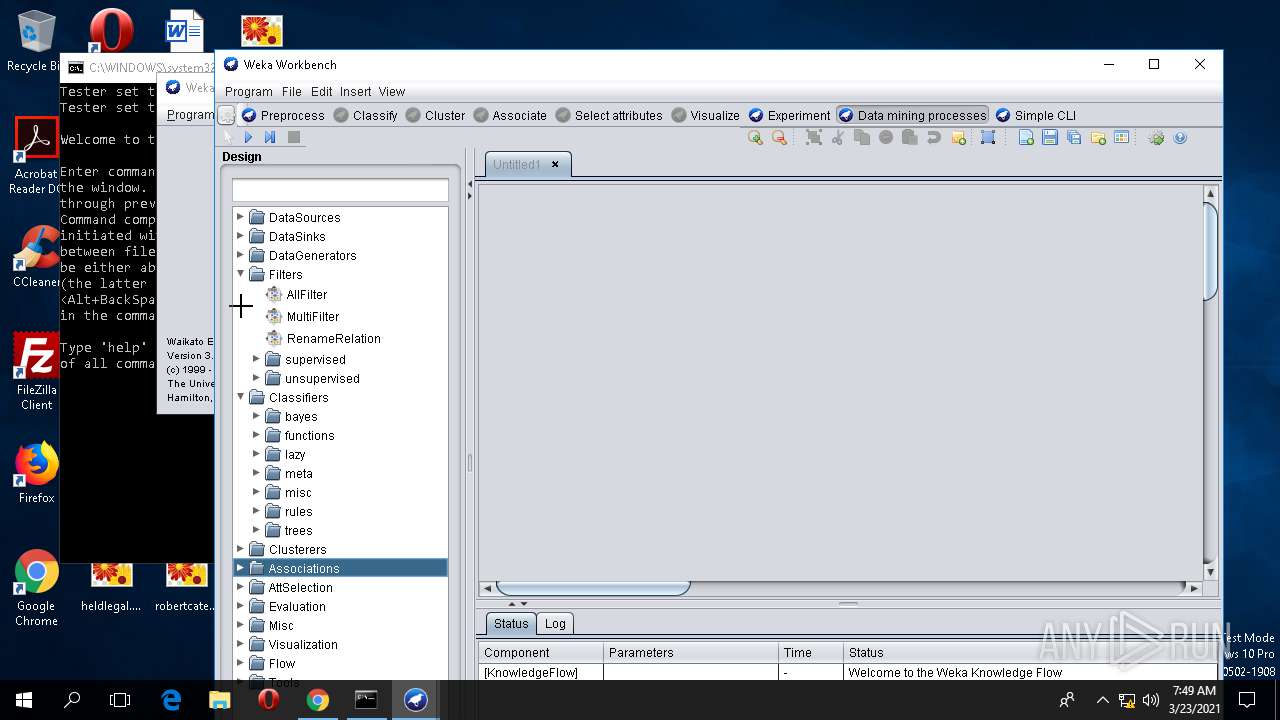Click the blue help icon
Viewport: 1280px width, 720px height.
click(x=1180, y=138)
